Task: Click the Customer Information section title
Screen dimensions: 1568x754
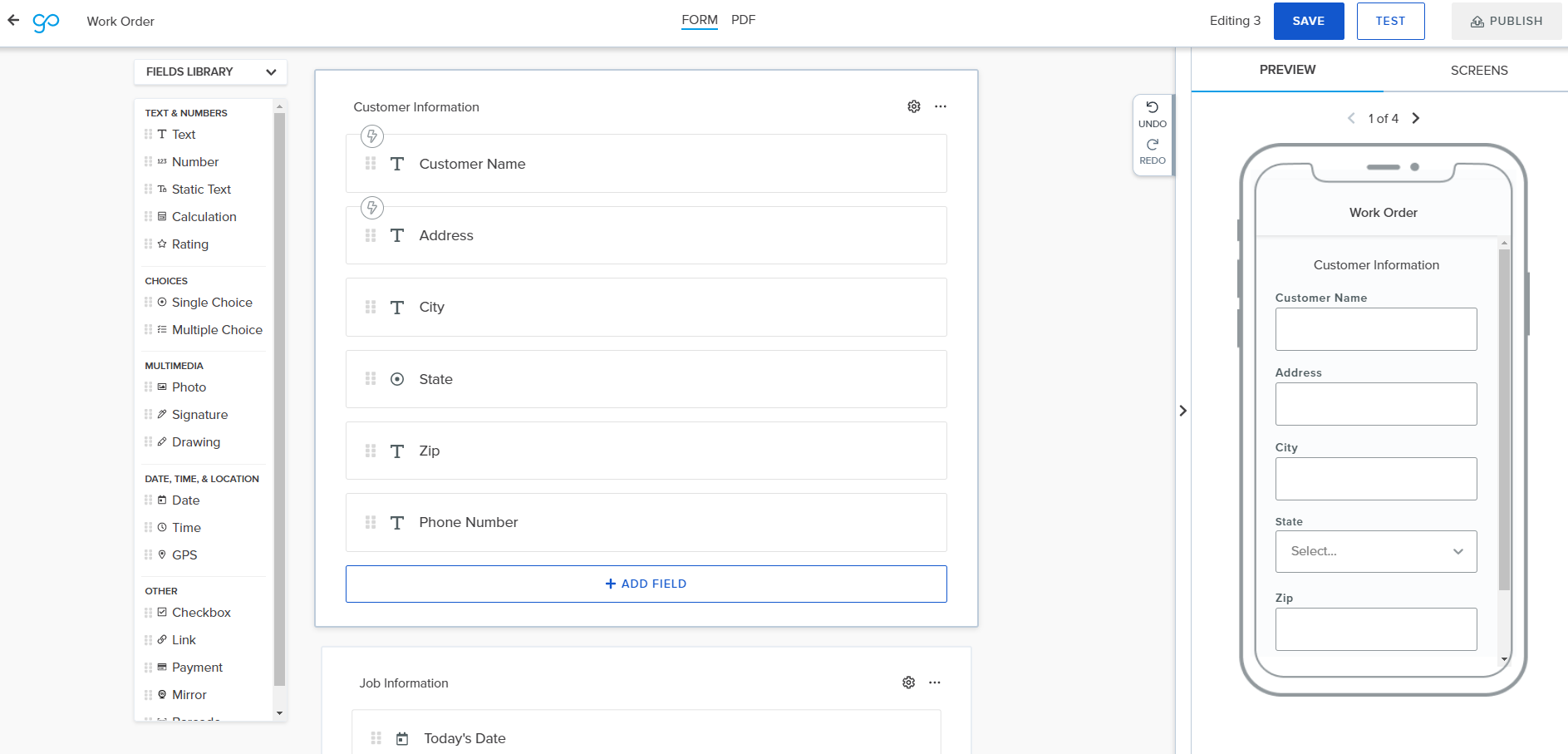Action: [x=416, y=107]
